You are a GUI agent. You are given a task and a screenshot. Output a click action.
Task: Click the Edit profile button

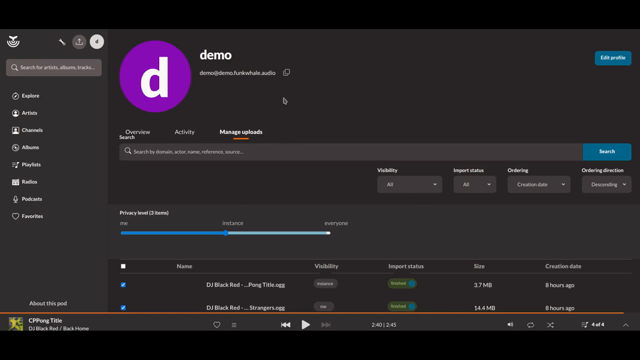pyautogui.click(x=613, y=58)
